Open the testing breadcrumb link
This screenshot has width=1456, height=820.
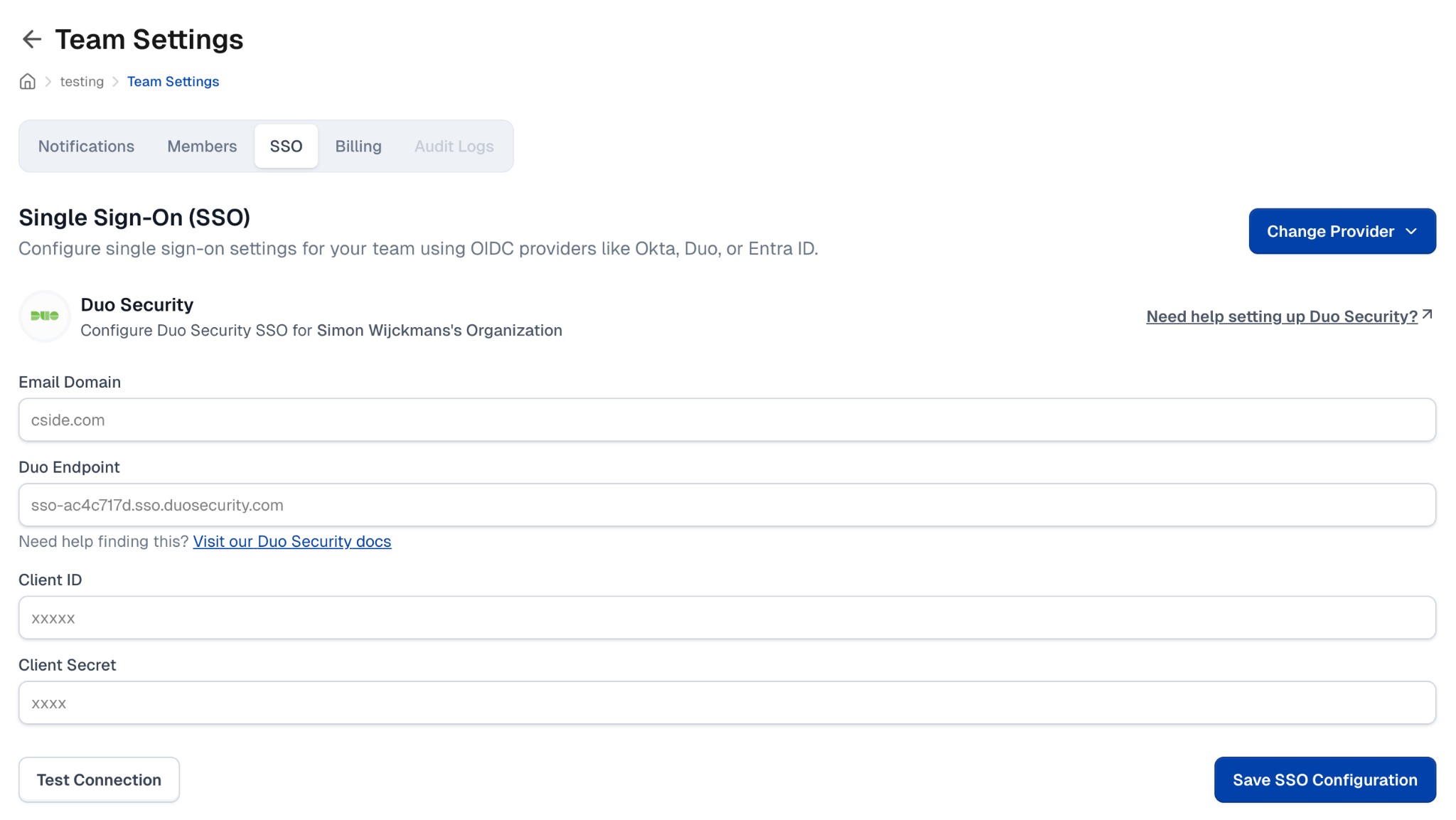click(x=82, y=81)
